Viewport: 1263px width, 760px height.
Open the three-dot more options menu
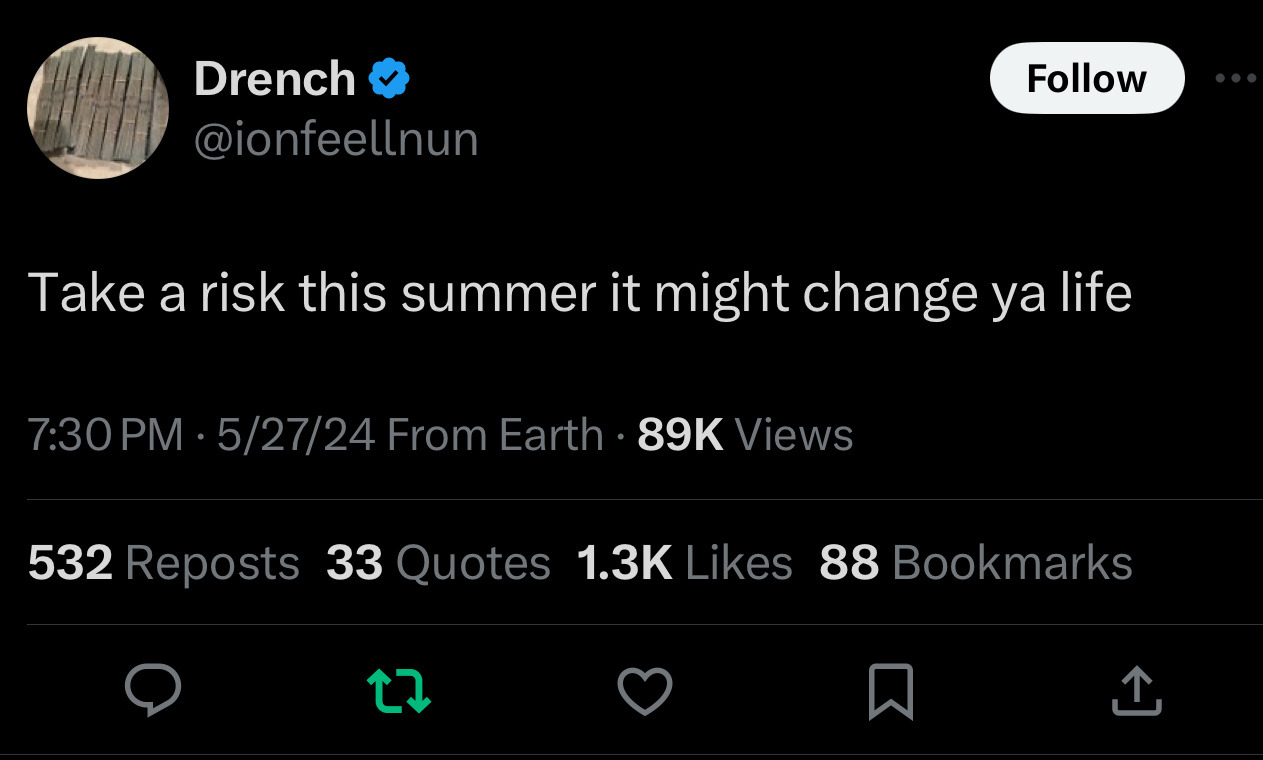[x=1236, y=78]
